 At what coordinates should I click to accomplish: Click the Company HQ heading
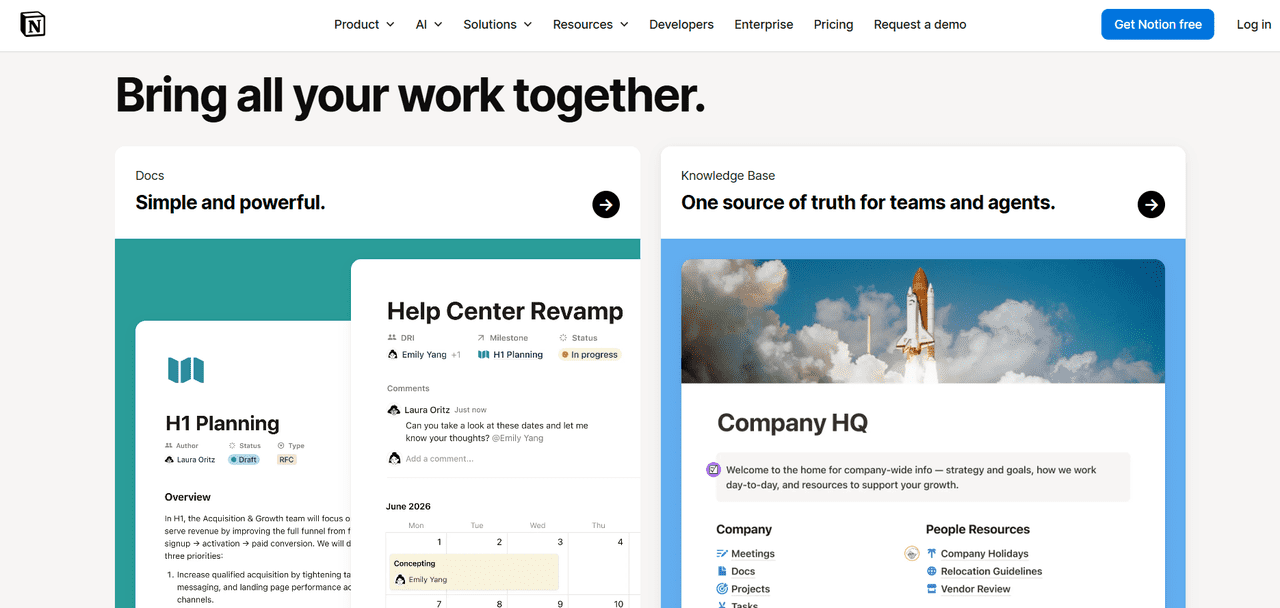point(792,423)
